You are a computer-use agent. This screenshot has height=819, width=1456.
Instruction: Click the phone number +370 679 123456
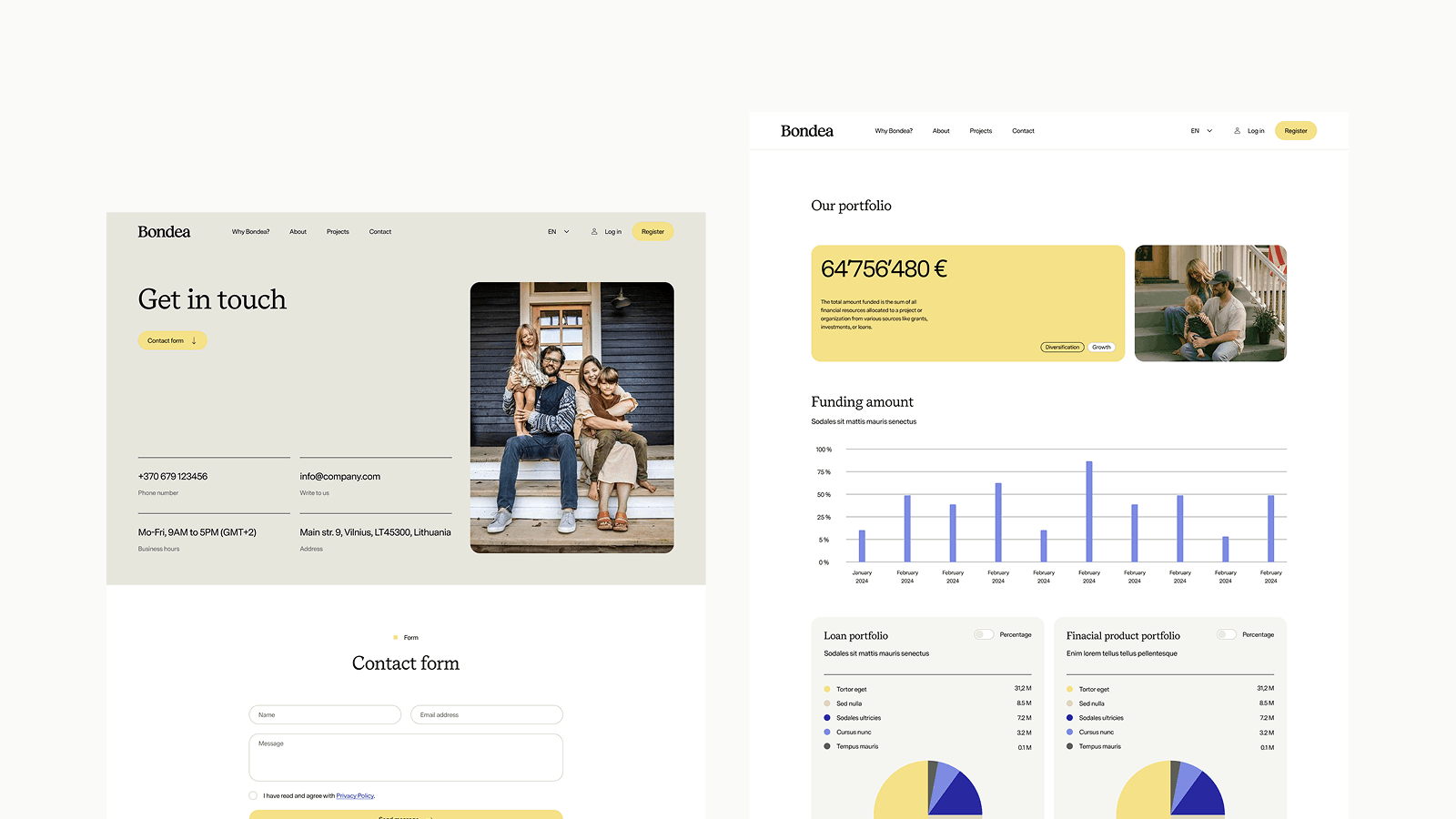click(x=173, y=477)
